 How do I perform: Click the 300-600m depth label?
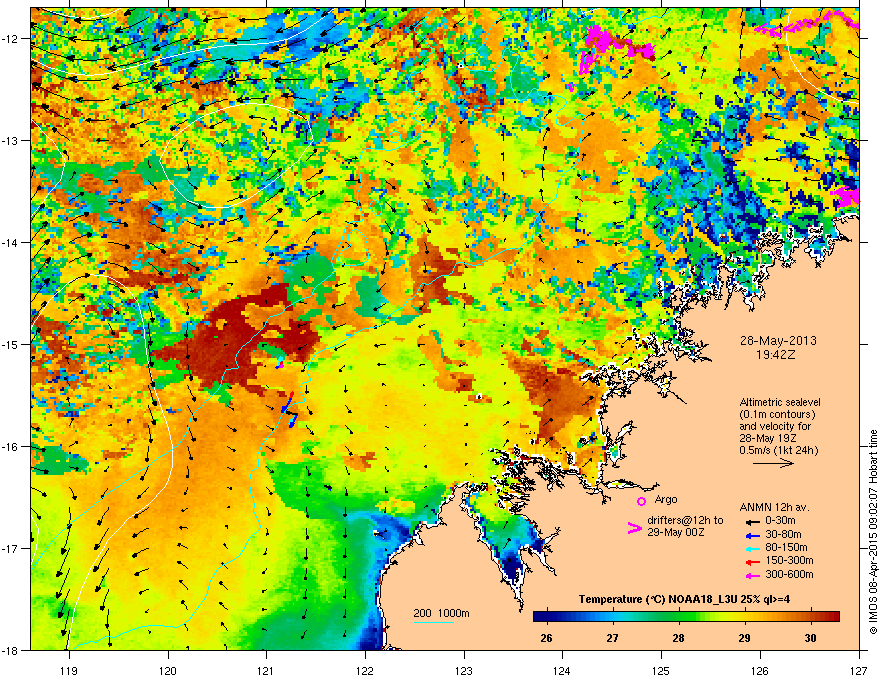pyautogui.click(x=789, y=574)
